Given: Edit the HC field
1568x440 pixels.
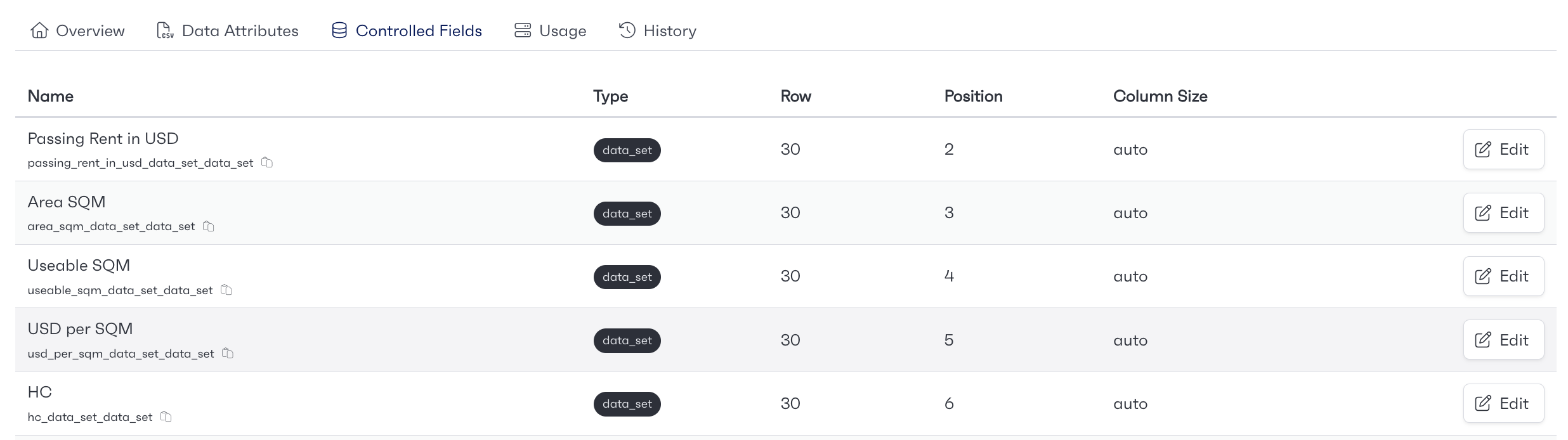Looking at the screenshot, I should [x=1503, y=403].
